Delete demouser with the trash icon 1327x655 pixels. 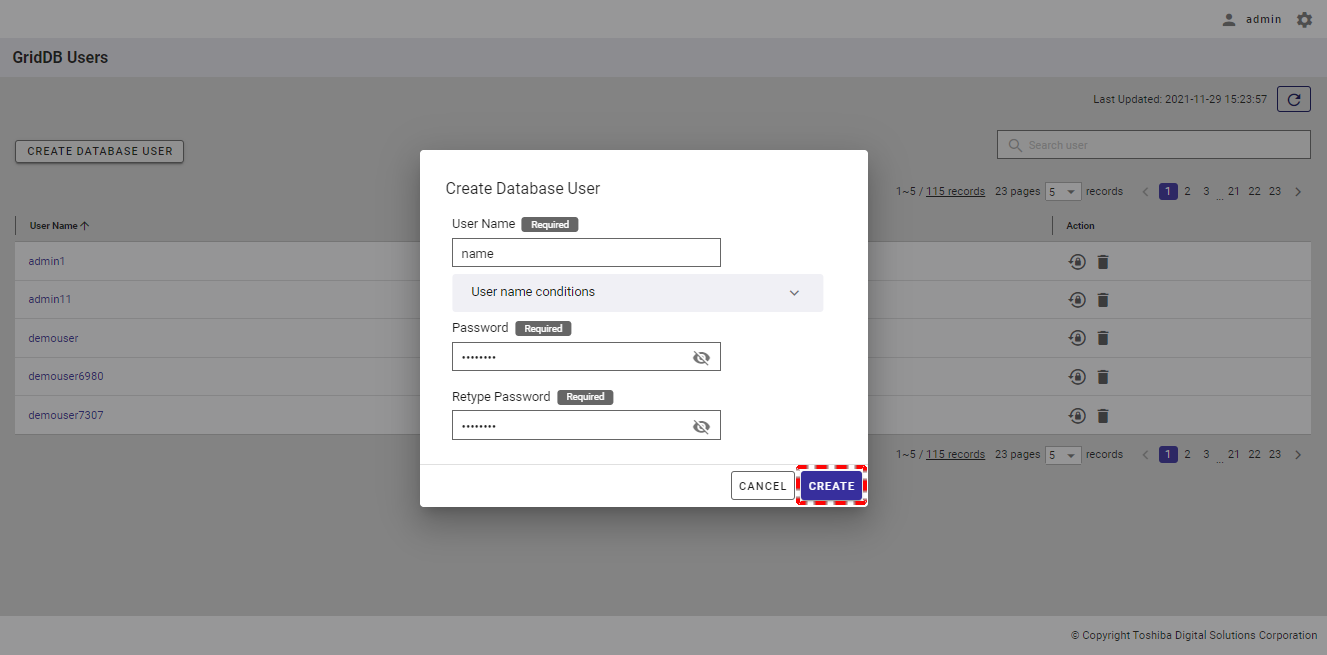point(1103,338)
